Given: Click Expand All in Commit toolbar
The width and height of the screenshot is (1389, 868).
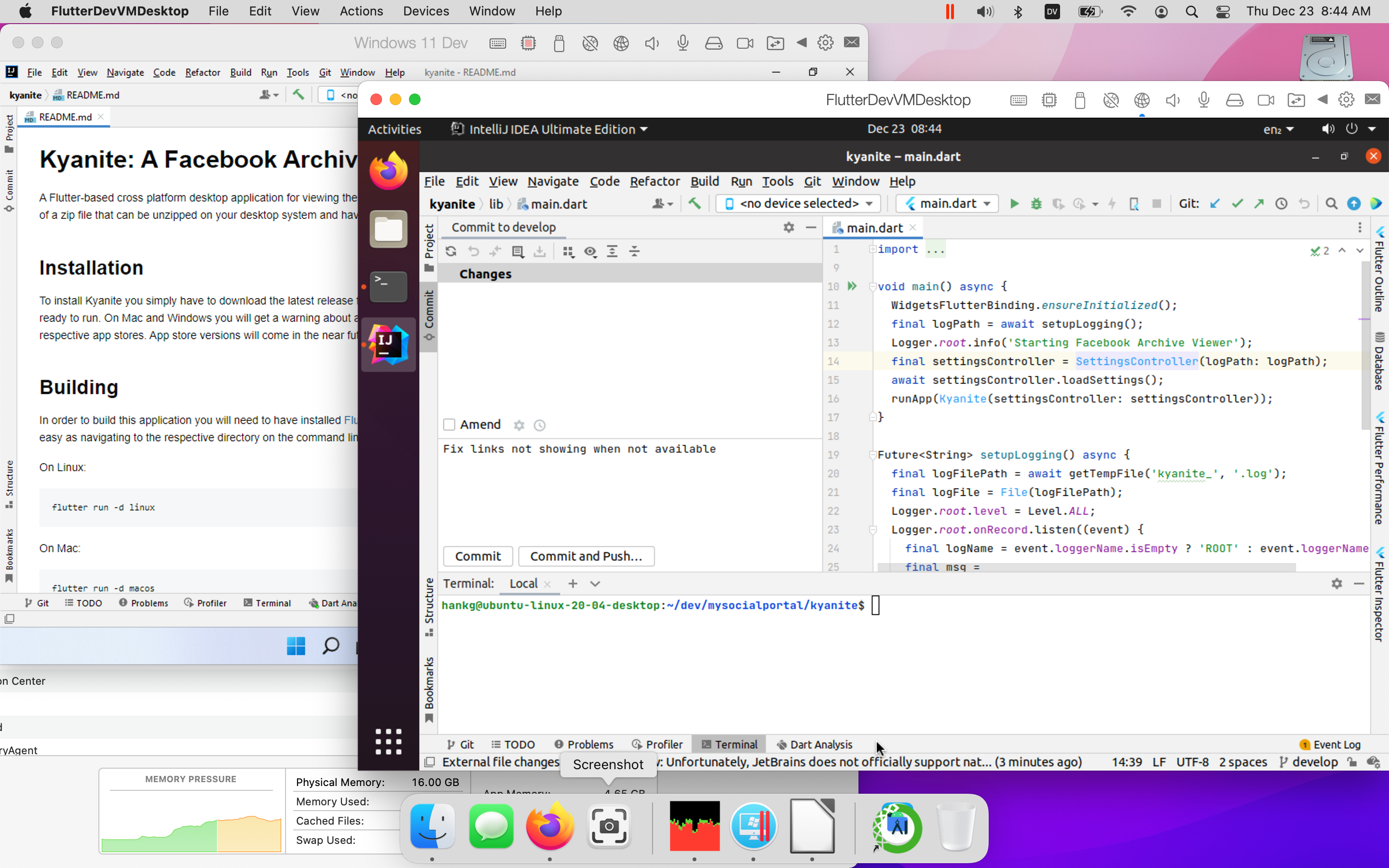Looking at the screenshot, I should point(613,251).
